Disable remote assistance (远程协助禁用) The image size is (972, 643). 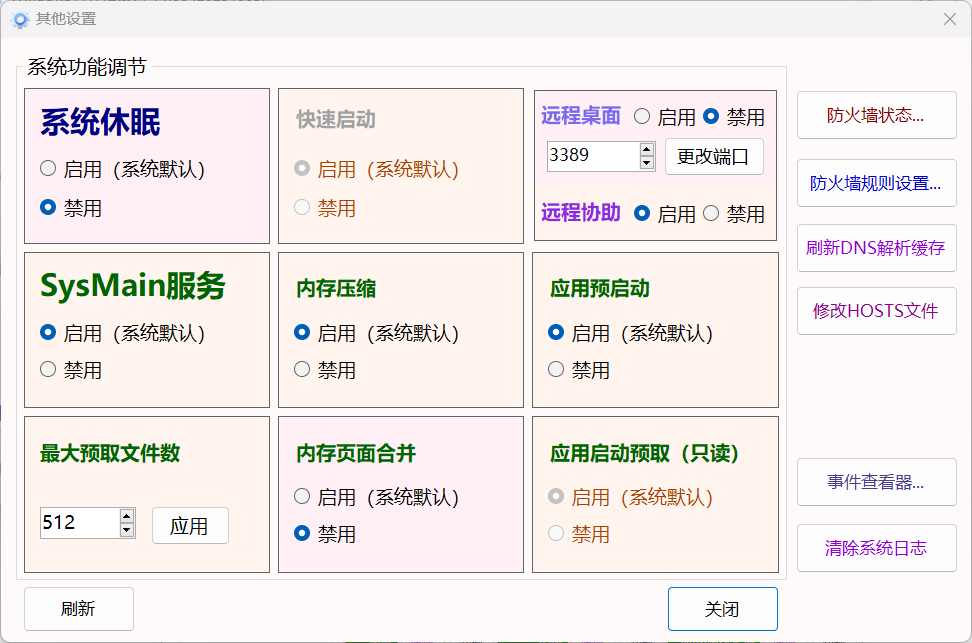[x=711, y=213]
